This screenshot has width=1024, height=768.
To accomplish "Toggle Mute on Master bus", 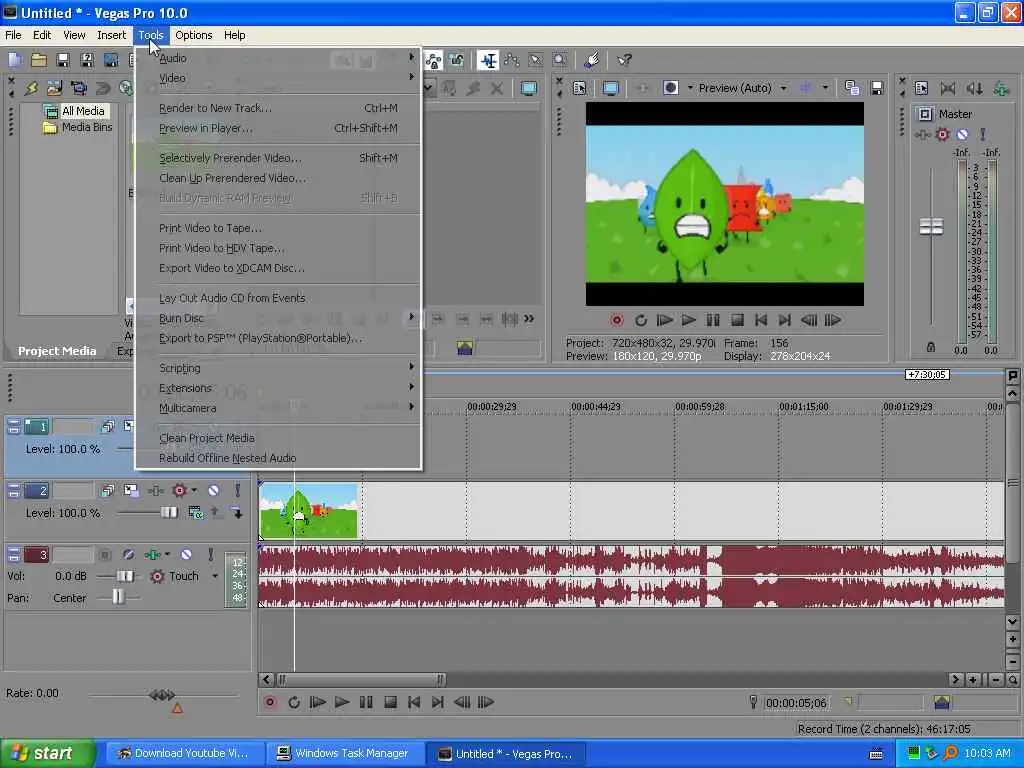I will [962, 135].
